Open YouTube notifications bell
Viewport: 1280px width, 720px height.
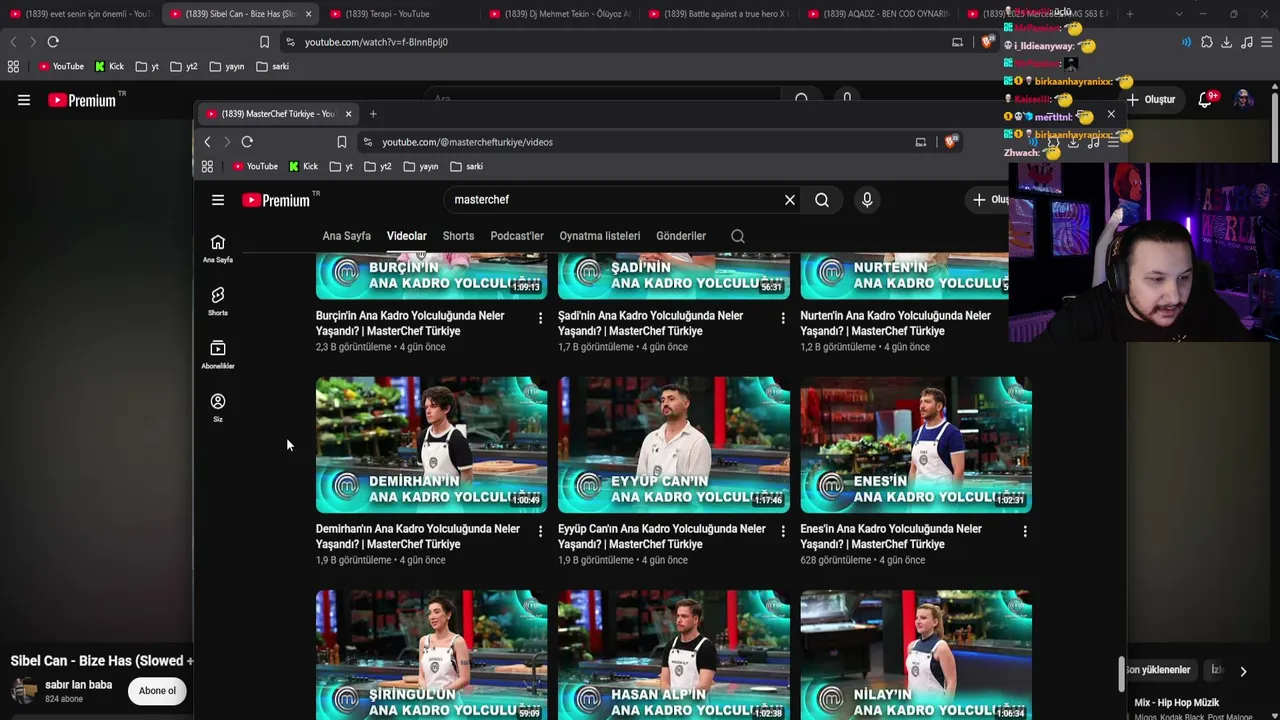(x=1206, y=99)
